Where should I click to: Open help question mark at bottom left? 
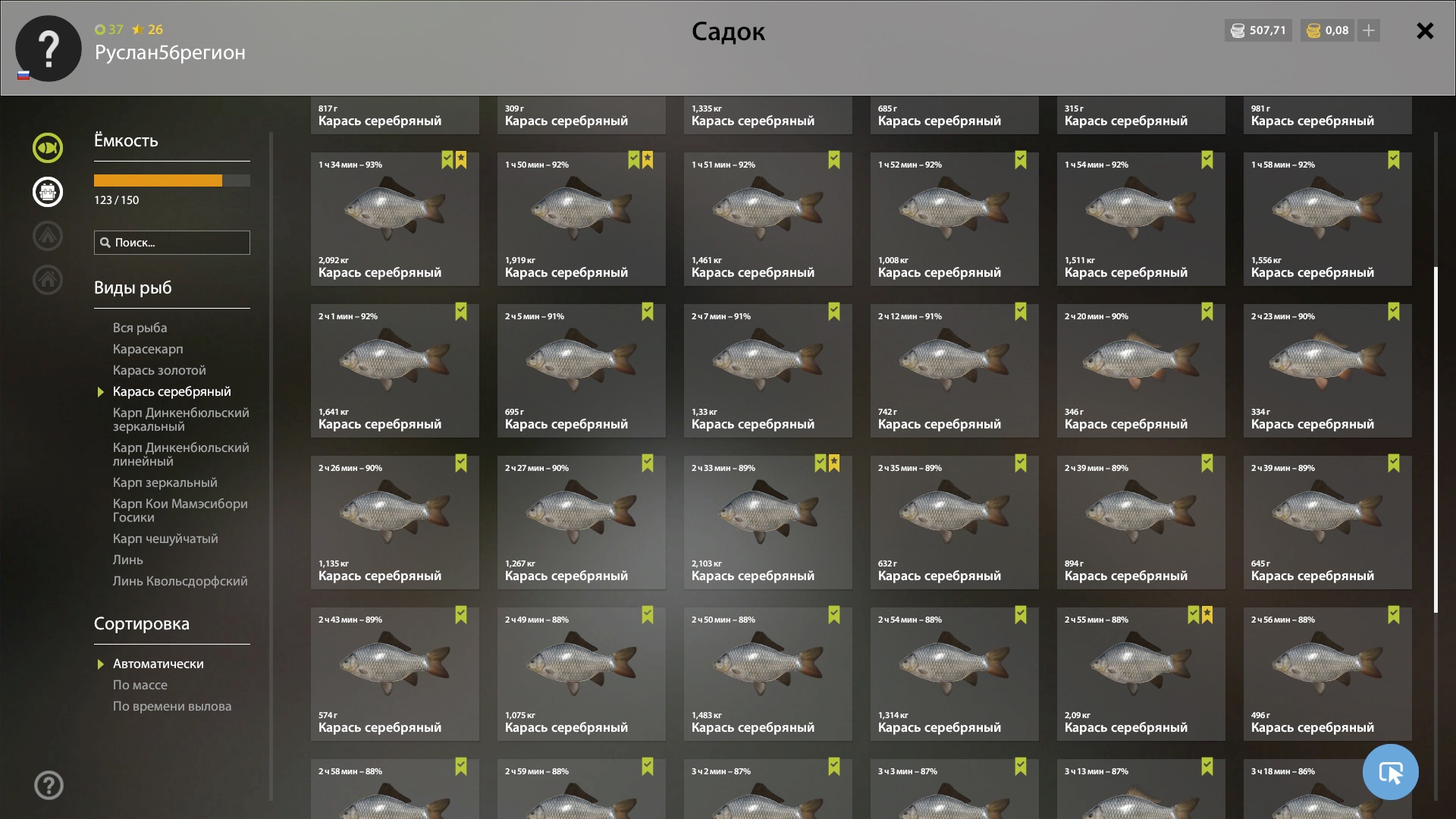point(49,786)
